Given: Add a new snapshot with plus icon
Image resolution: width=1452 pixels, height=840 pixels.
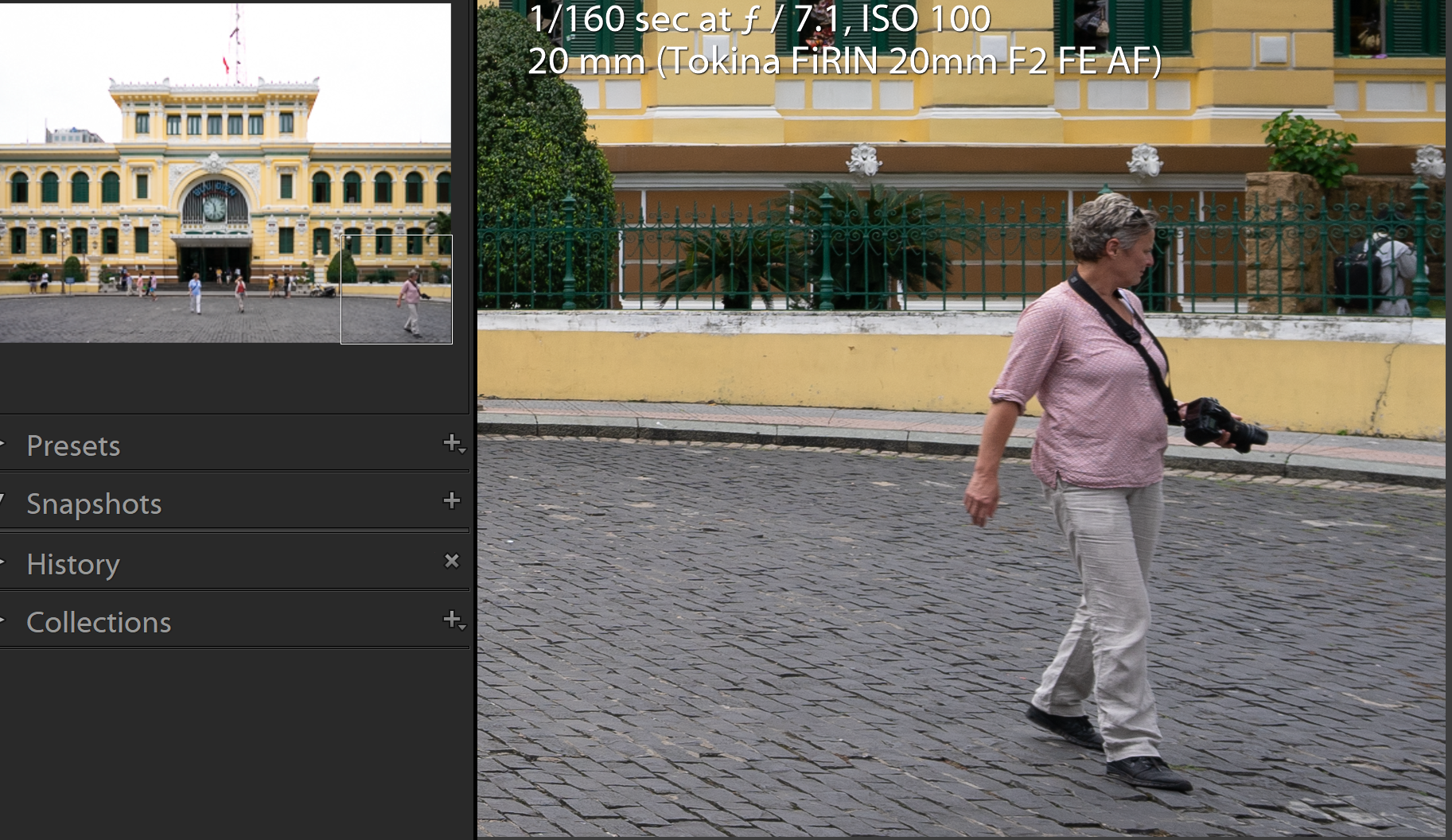Looking at the screenshot, I should pyautogui.click(x=452, y=500).
